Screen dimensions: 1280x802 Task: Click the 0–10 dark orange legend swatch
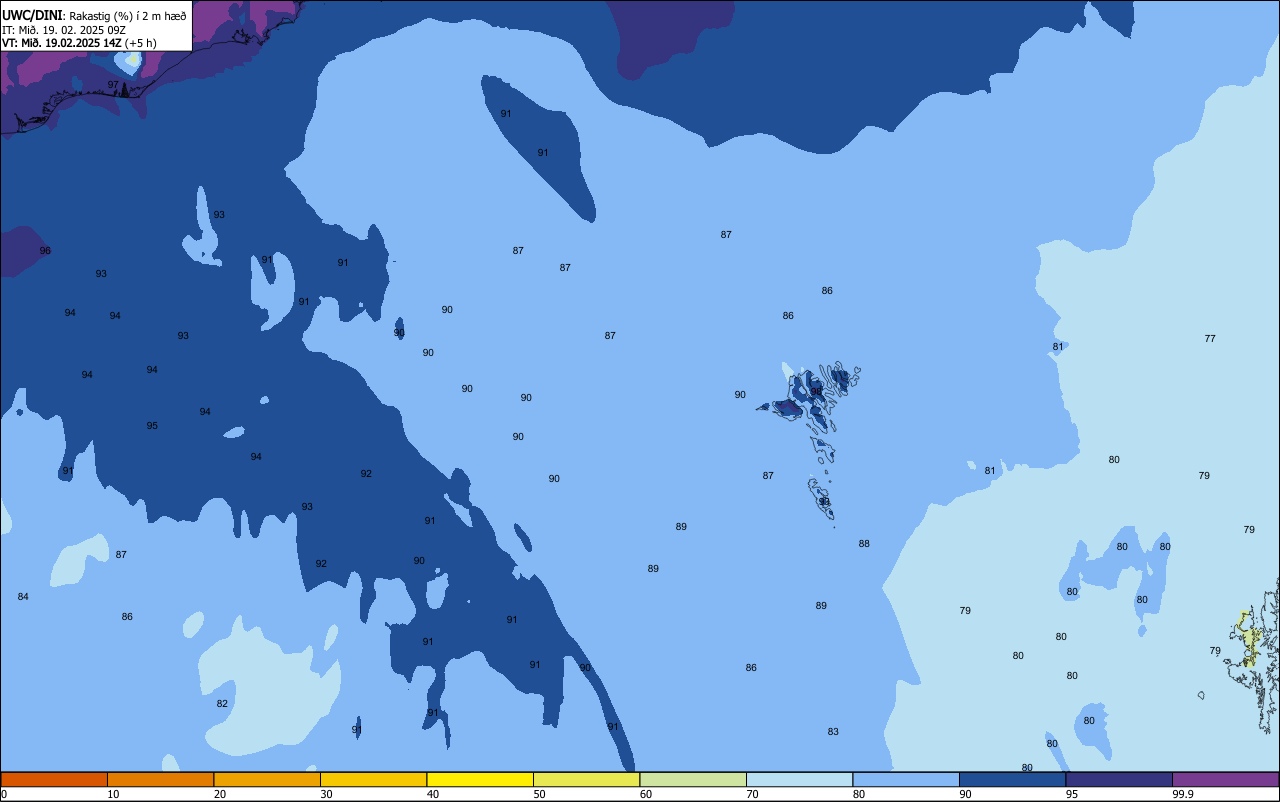pyautogui.click(x=54, y=779)
